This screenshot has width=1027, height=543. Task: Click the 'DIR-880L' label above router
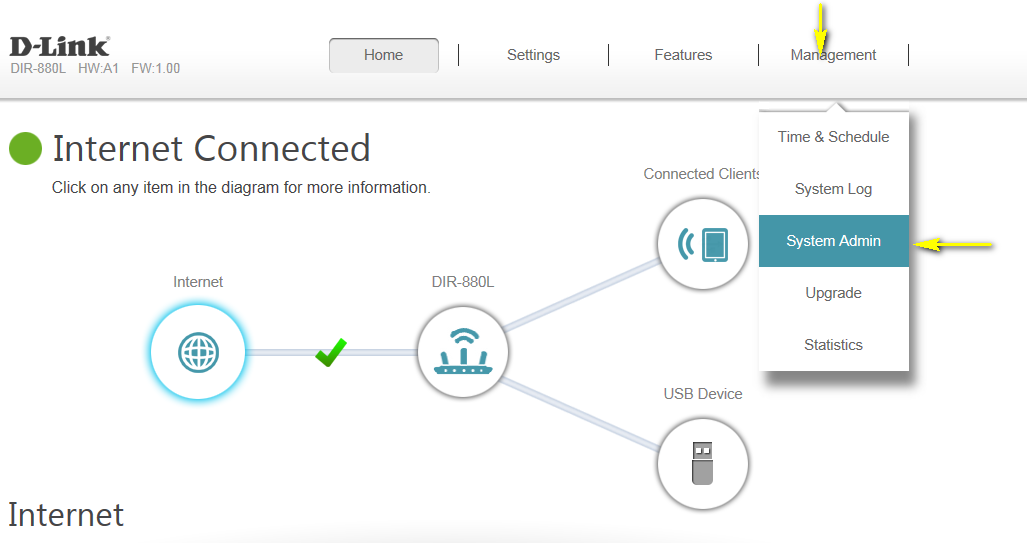pyautogui.click(x=462, y=282)
